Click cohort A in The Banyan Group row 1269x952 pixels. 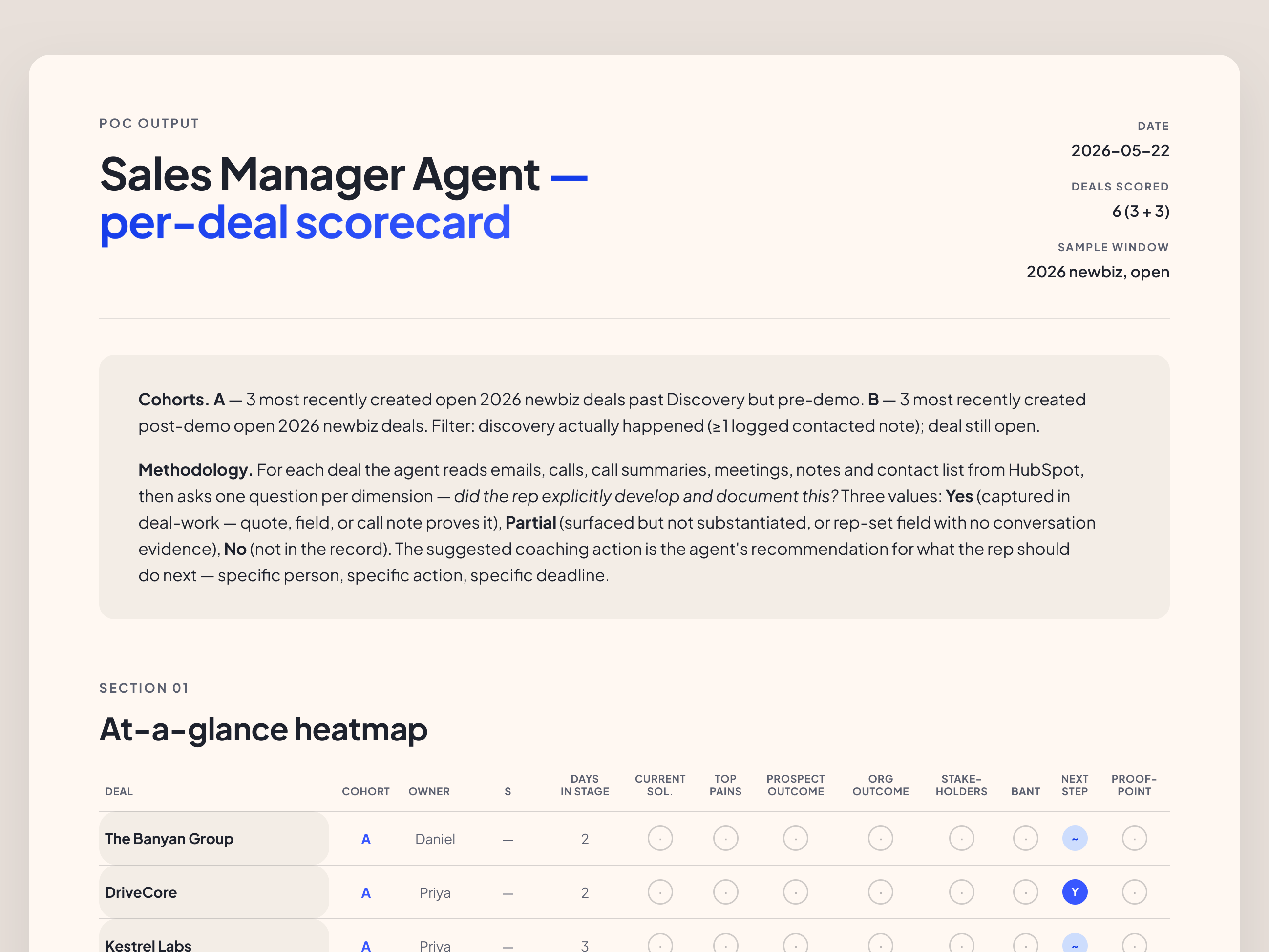pyautogui.click(x=365, y=839)
